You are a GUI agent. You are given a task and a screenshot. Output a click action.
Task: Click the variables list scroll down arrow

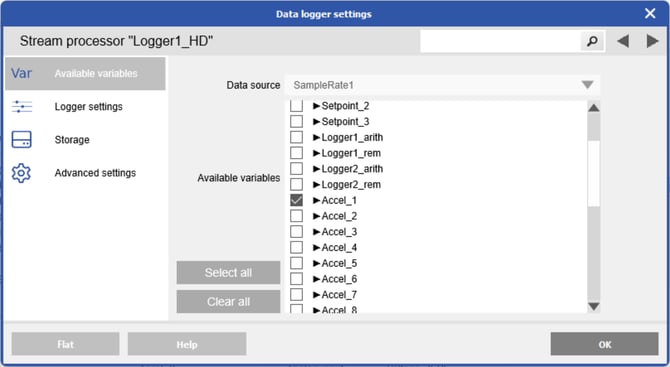(594, 306)
